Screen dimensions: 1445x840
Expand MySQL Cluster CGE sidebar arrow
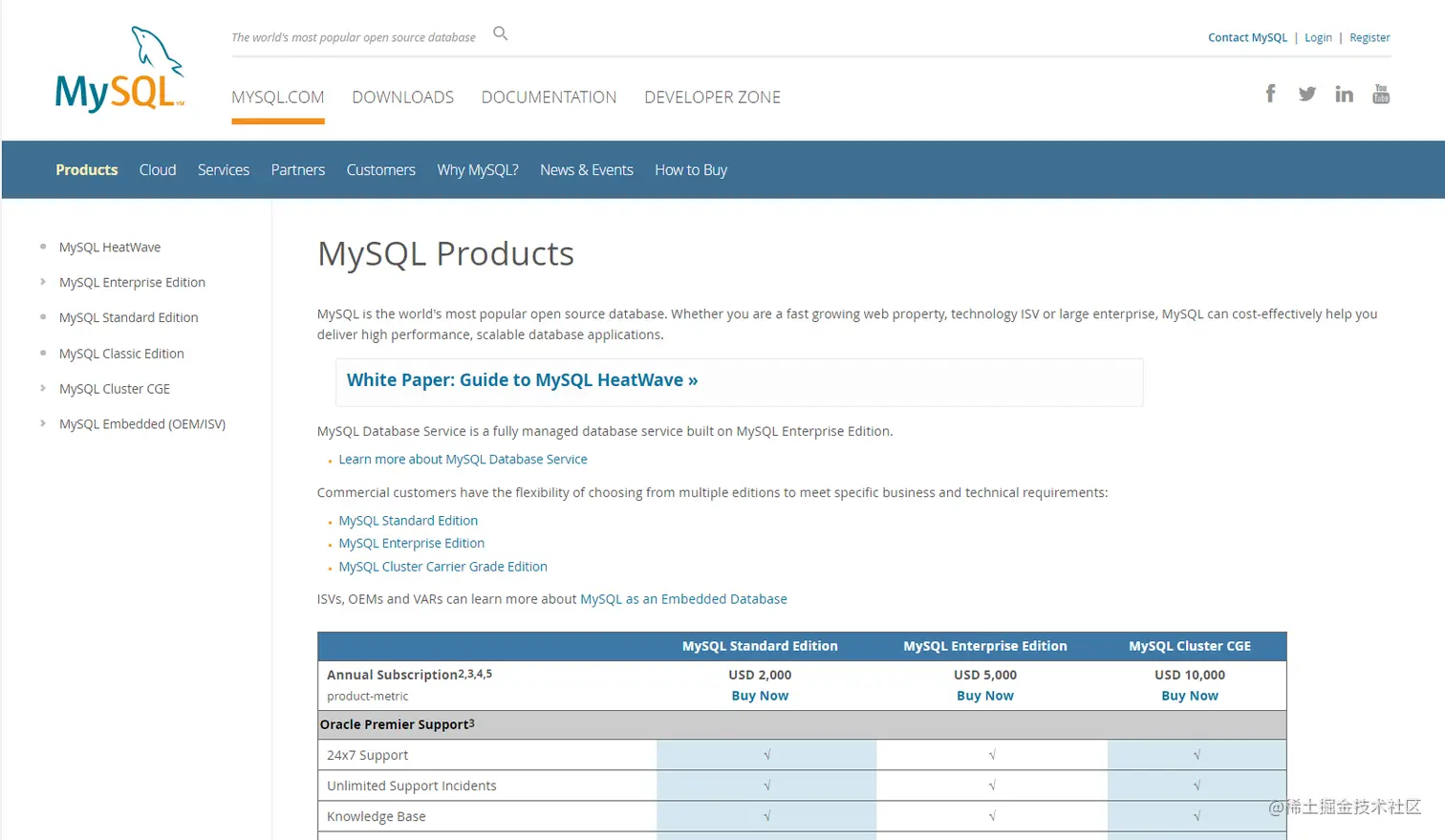click(43, 388)
